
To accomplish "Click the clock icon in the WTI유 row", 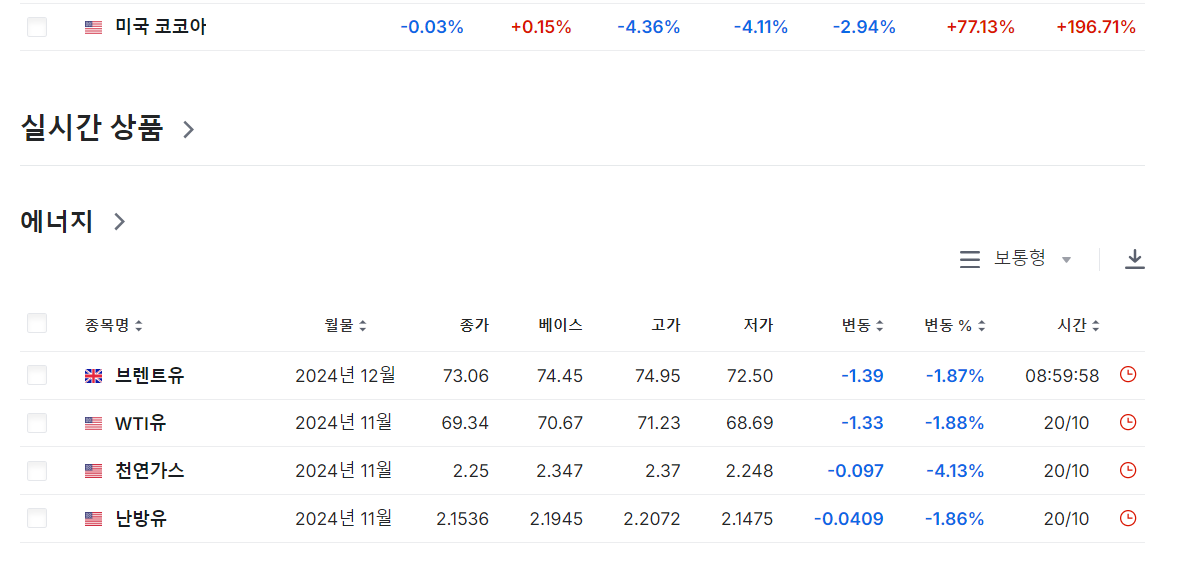I will point(1127,423).
